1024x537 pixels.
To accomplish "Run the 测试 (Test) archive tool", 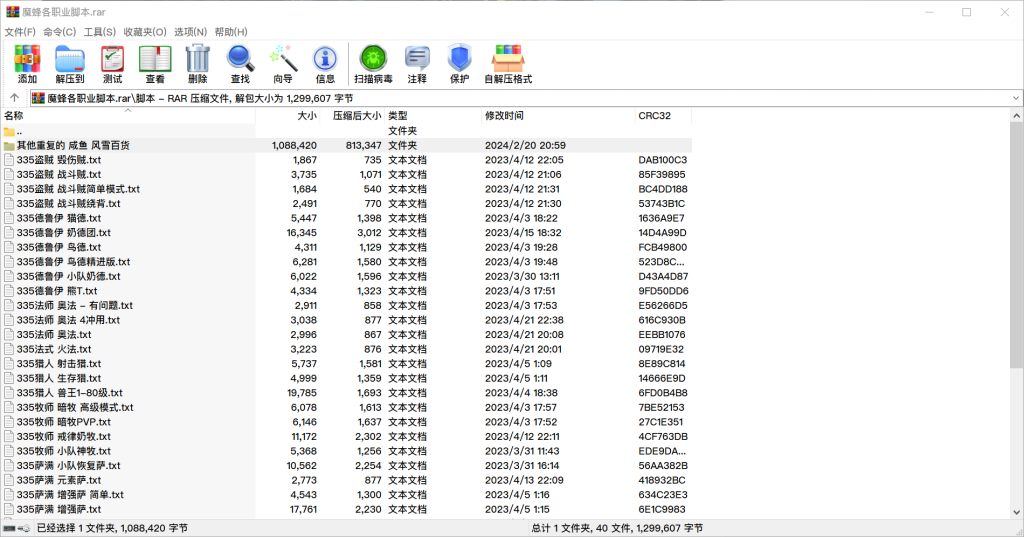I will 112,64.
